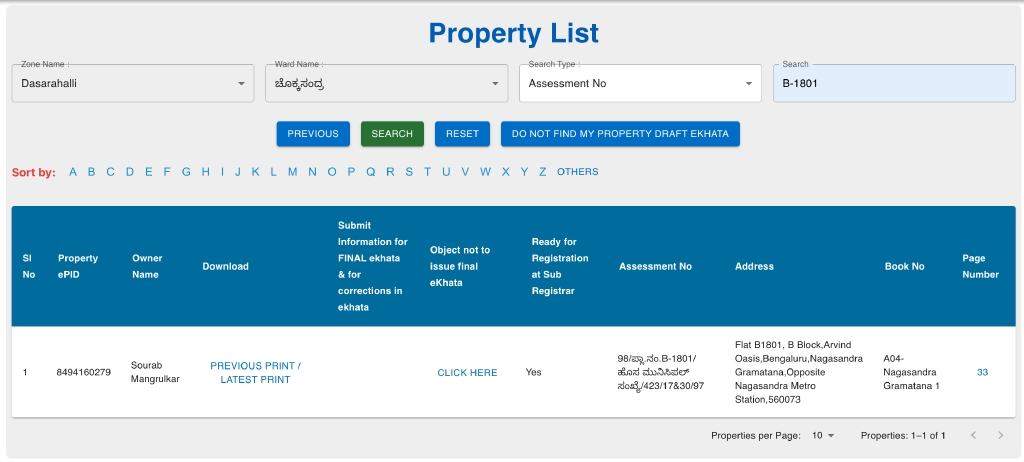The width and height of the screenshot is (1024, 462).
Task: Open the Previous Print / Latest Print link
Action: [255, 373]
